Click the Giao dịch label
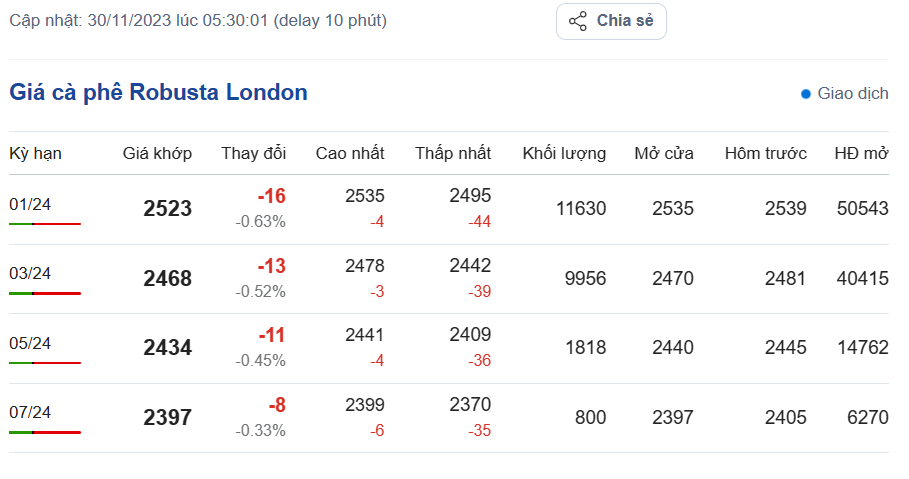Viewport: 909px width, 479px height. tap(853, 94)
